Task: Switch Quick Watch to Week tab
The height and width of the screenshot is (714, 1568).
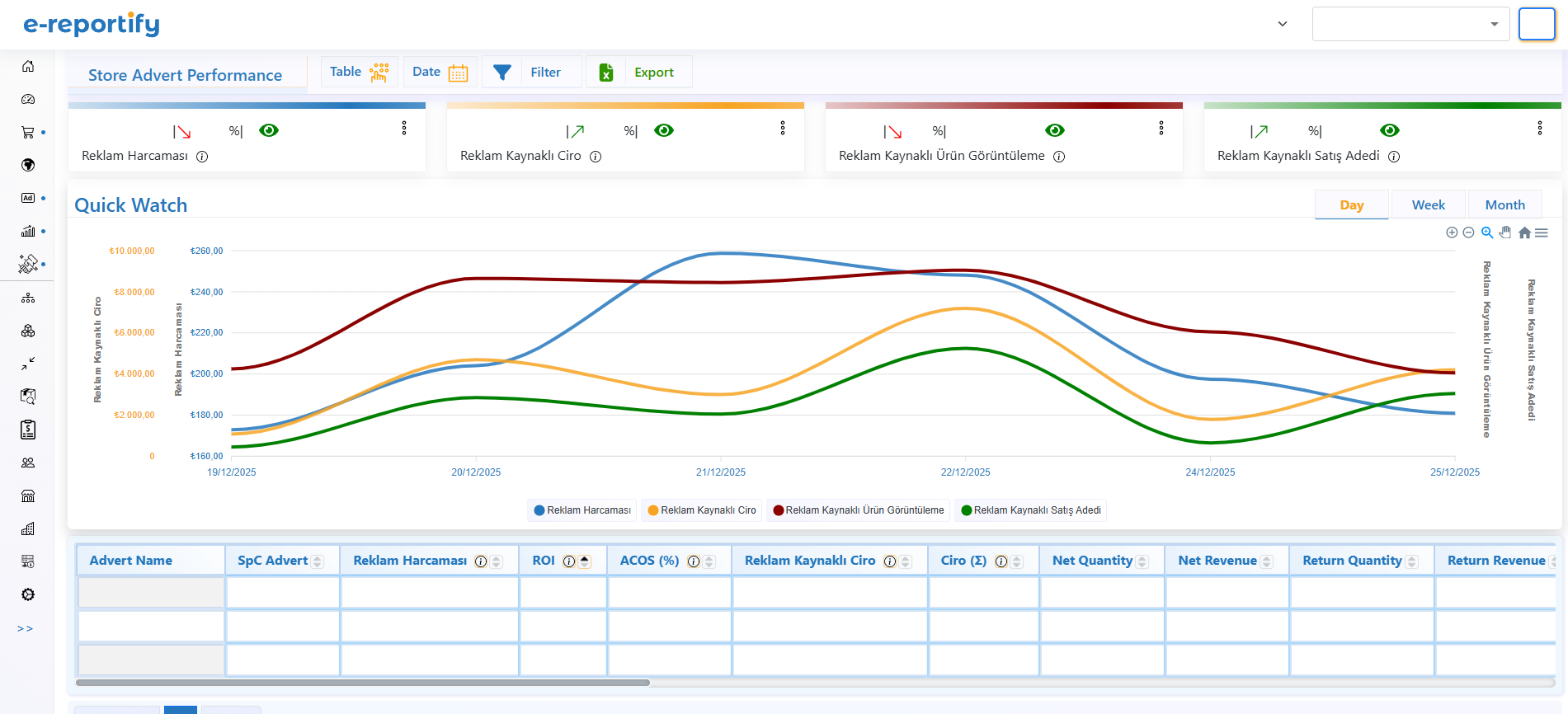Action: click(x=1428, y=204)
